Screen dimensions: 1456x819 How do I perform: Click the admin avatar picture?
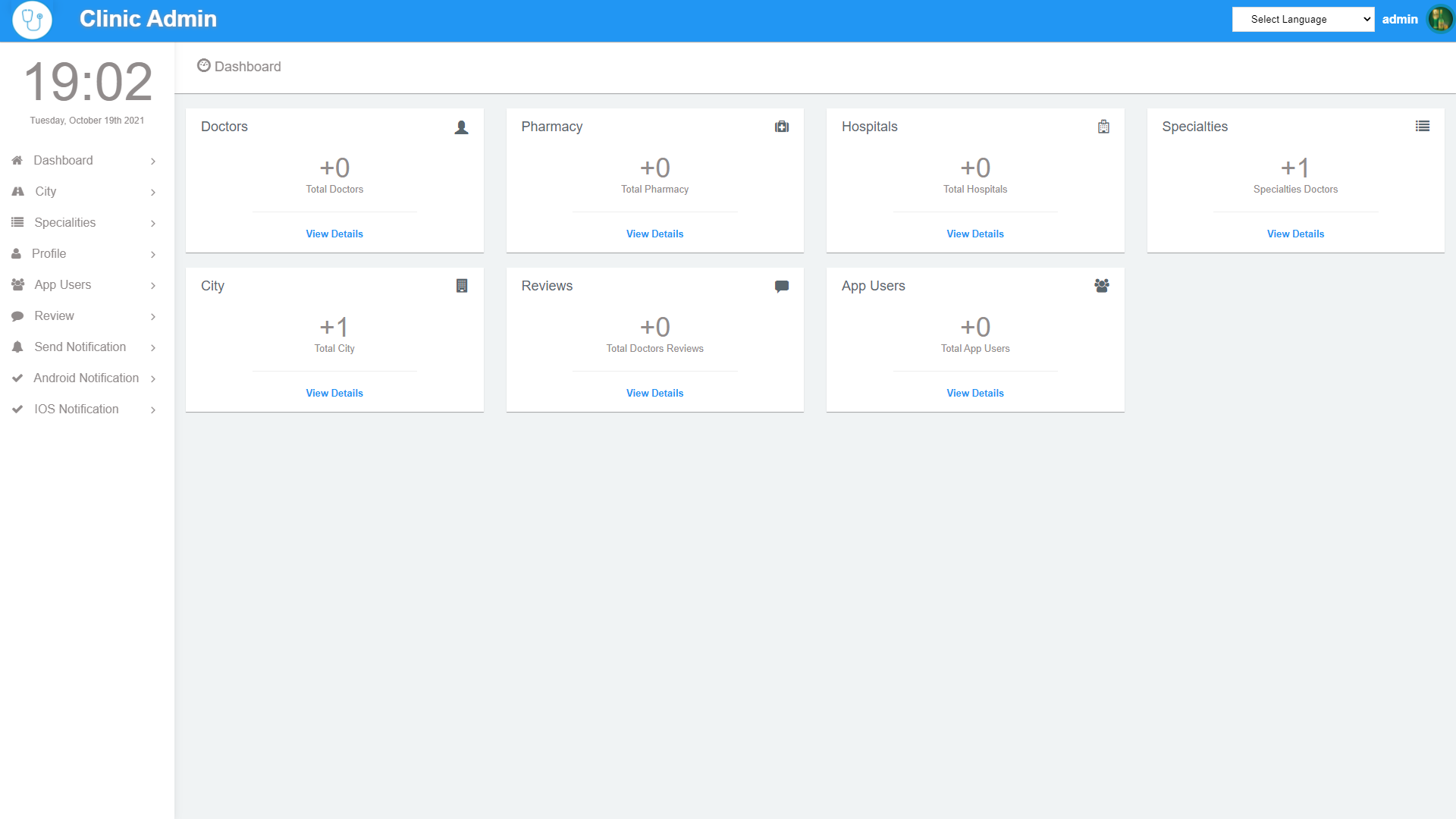pyautogui.click(x=1439, y=20)
